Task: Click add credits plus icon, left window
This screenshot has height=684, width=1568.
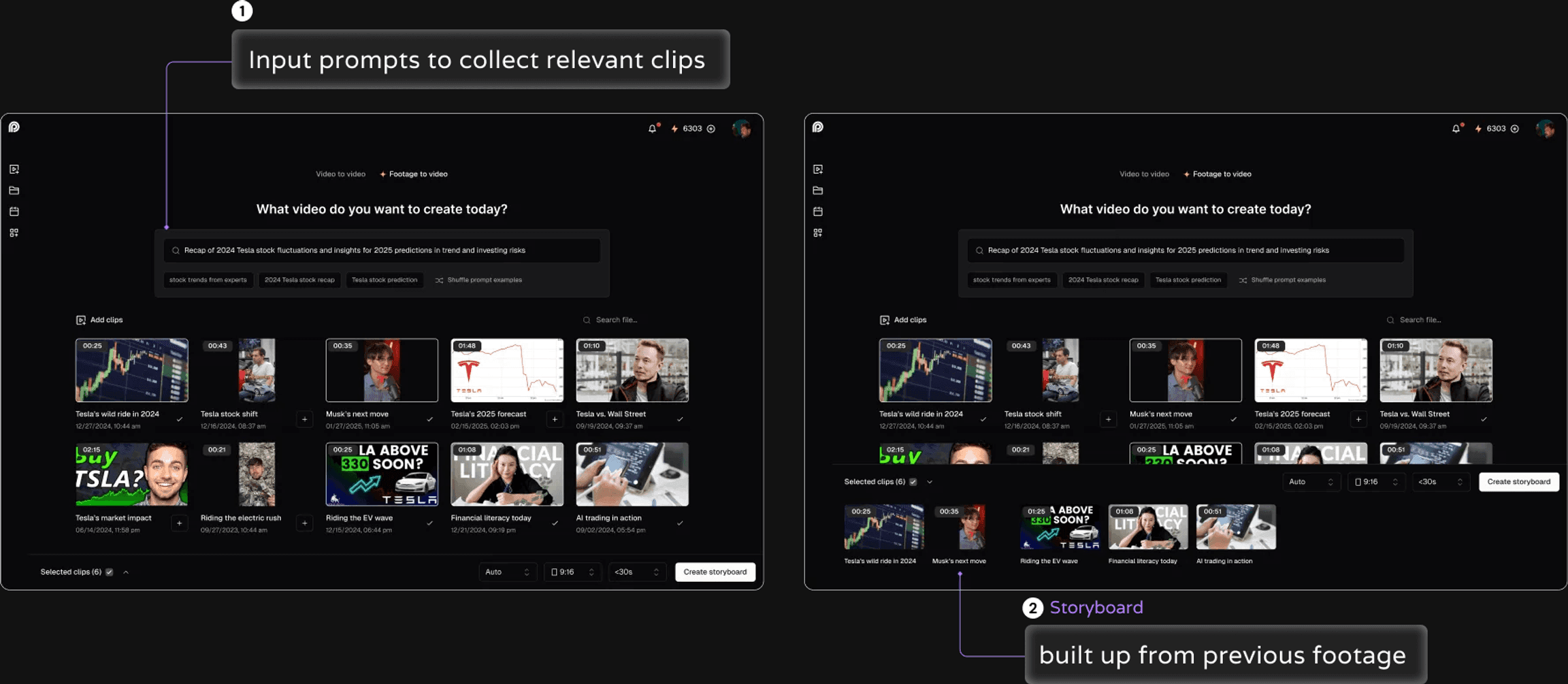Action: point(711,129)
